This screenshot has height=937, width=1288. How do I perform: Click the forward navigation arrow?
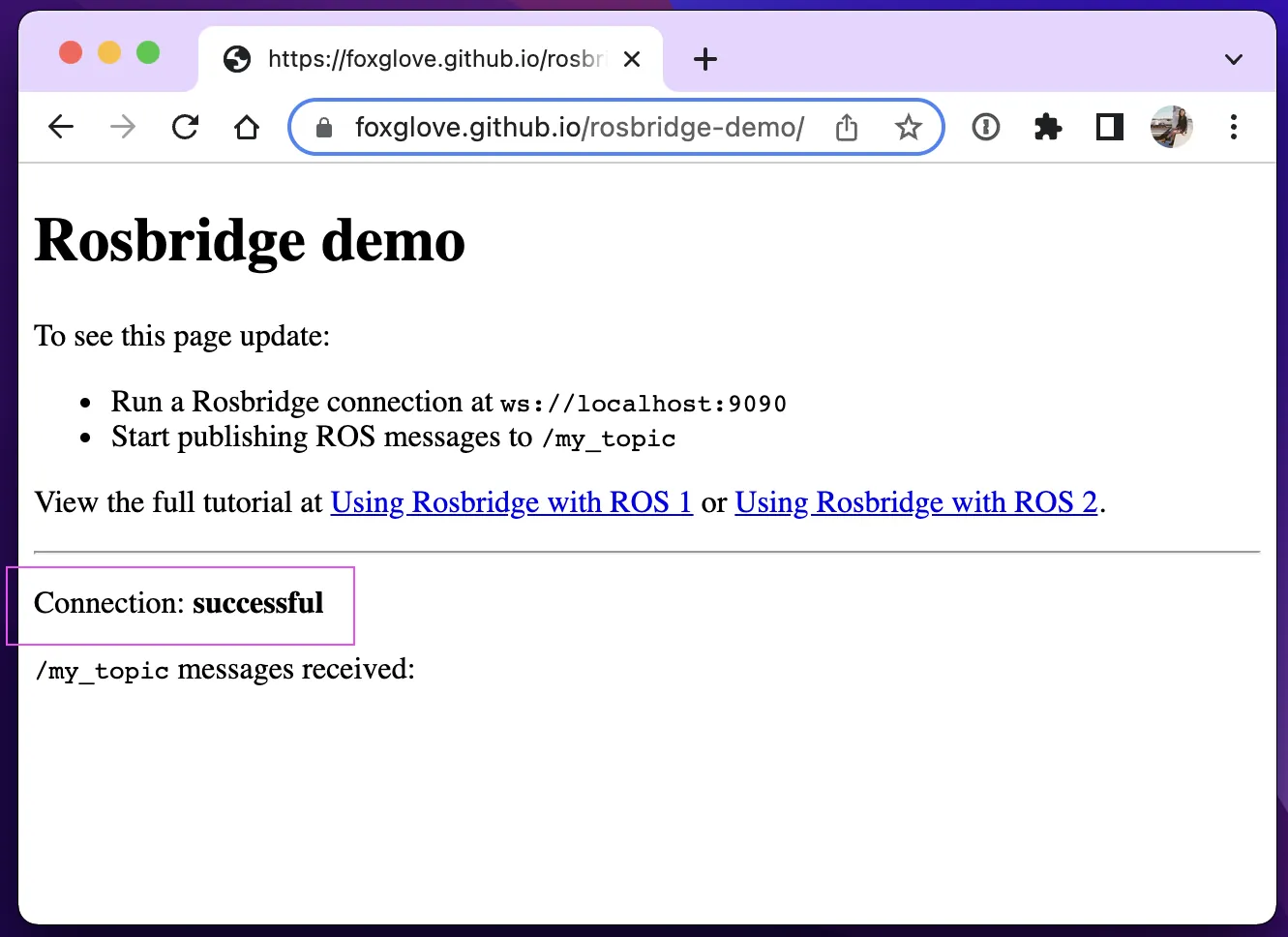coord(122,127)
